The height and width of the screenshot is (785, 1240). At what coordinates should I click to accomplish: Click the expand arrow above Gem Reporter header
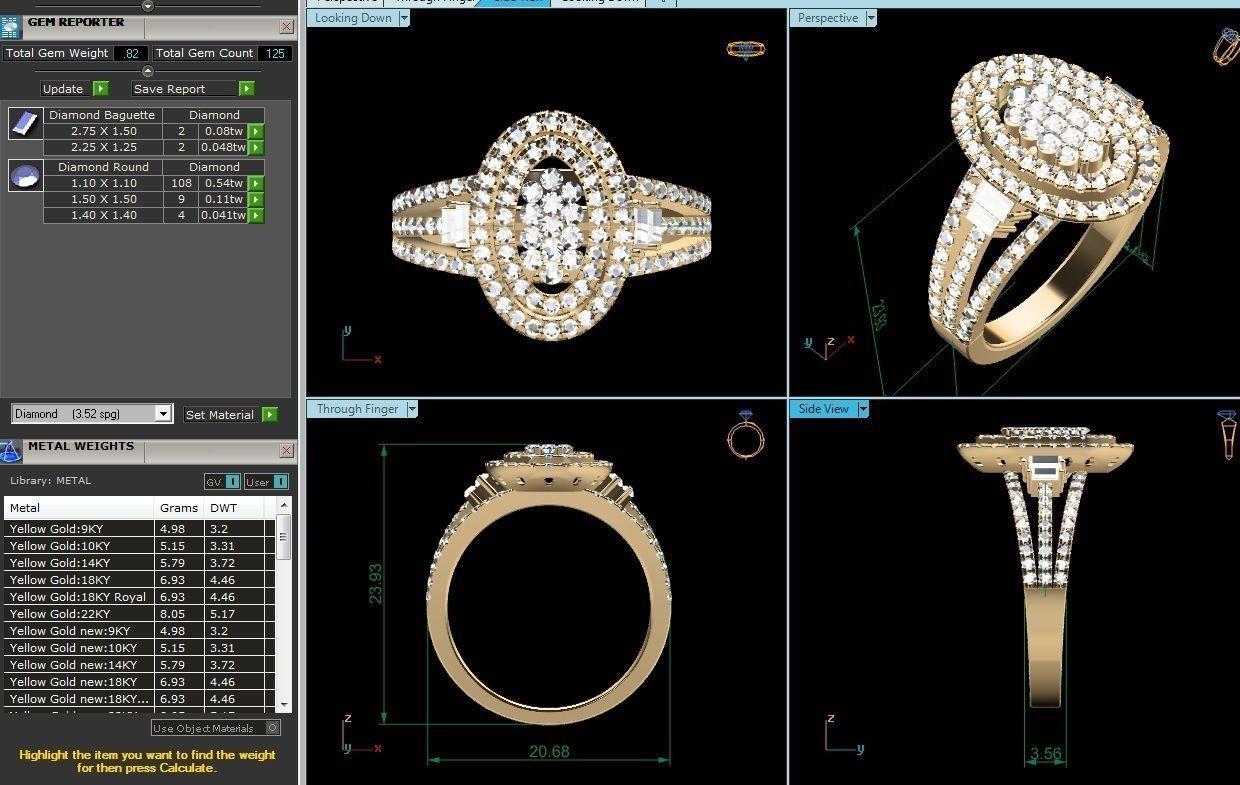(x=148, y=5)
